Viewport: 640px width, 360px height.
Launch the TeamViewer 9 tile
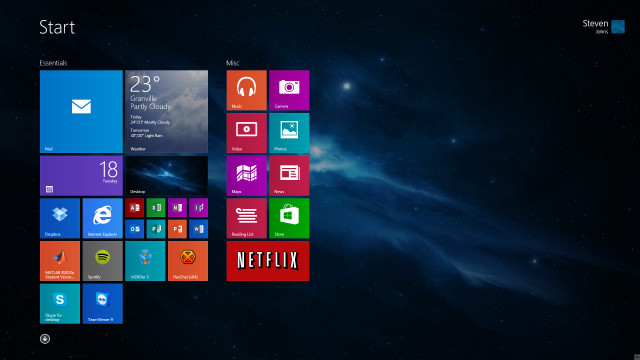(102, 304)
